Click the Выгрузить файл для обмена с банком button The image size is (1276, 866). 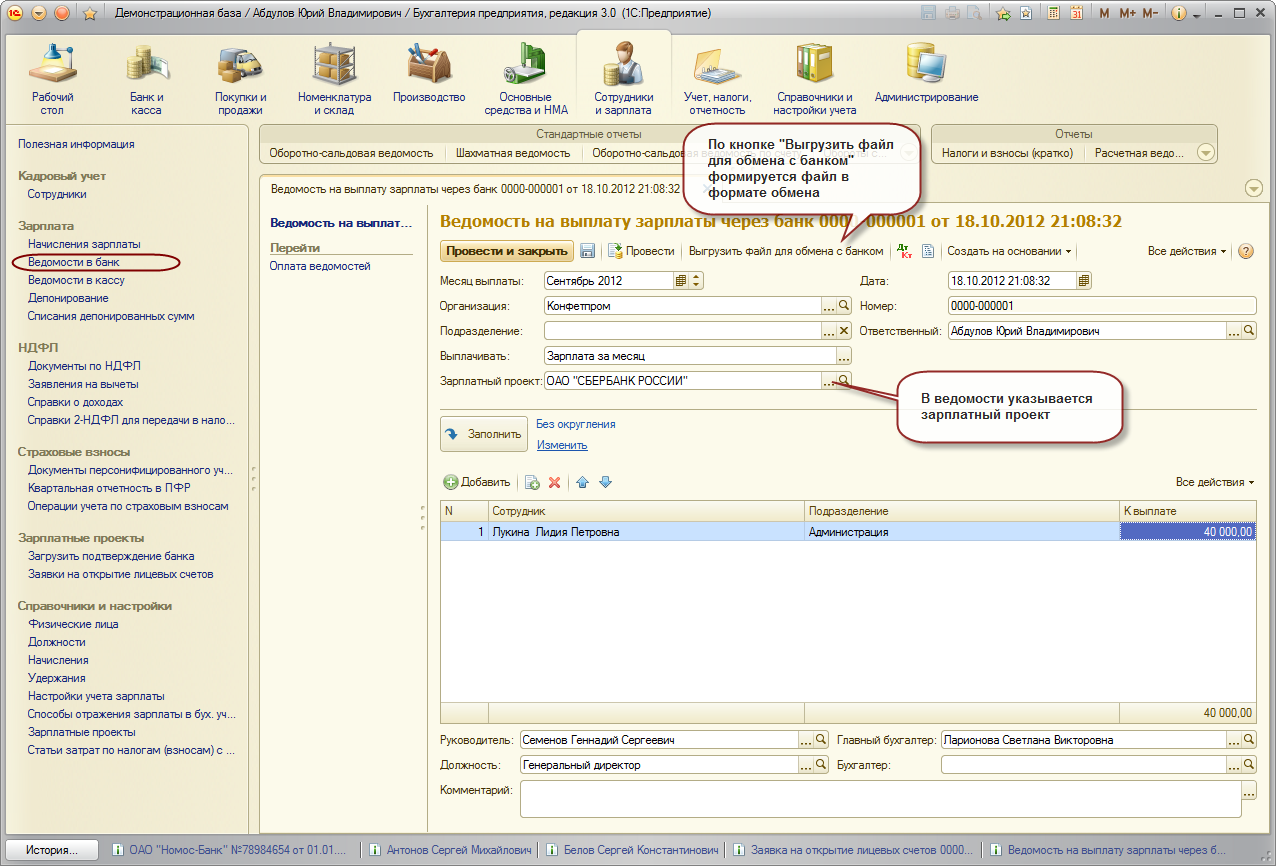786,251
